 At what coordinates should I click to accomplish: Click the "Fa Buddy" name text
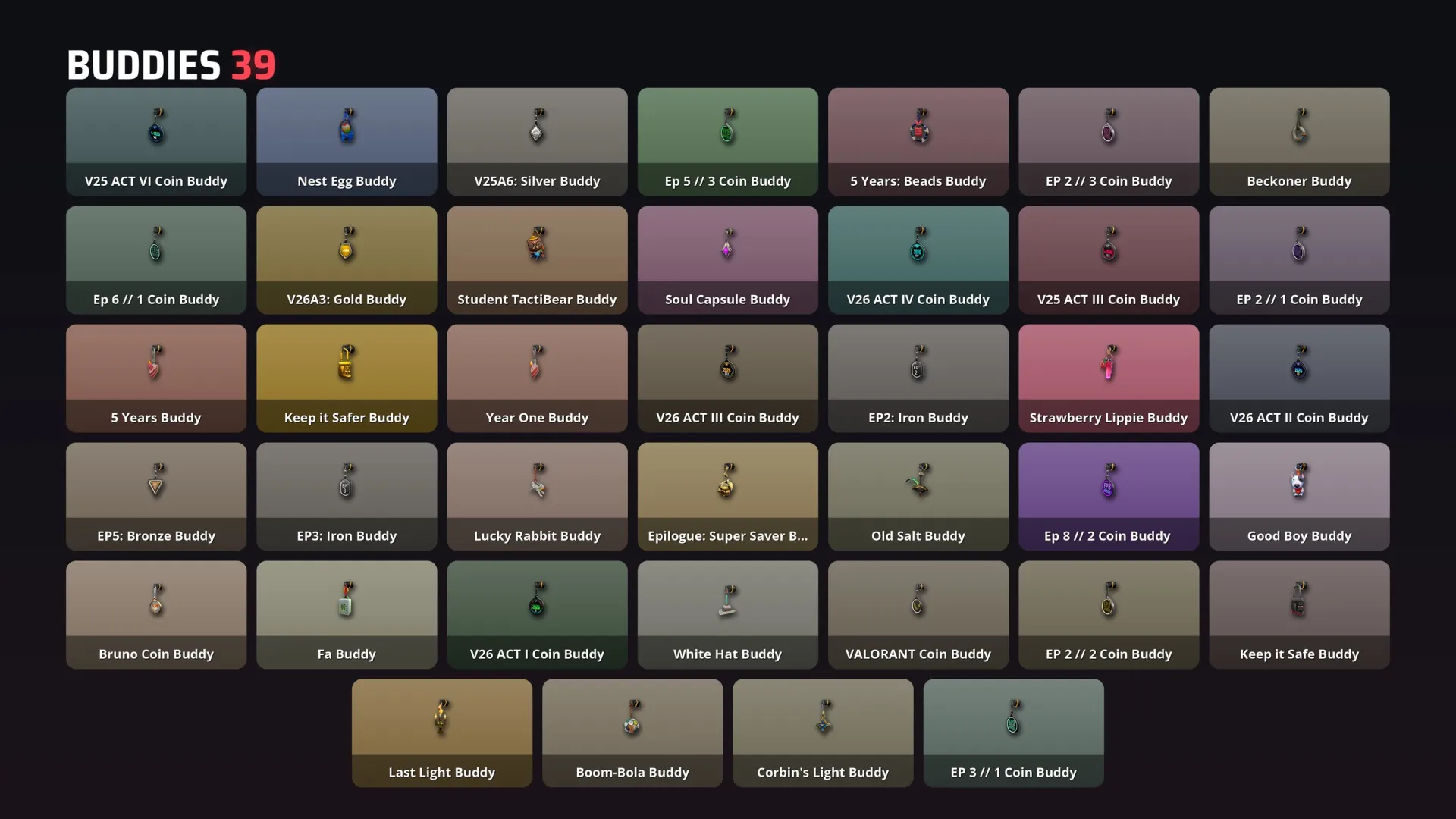click(347, 654)
